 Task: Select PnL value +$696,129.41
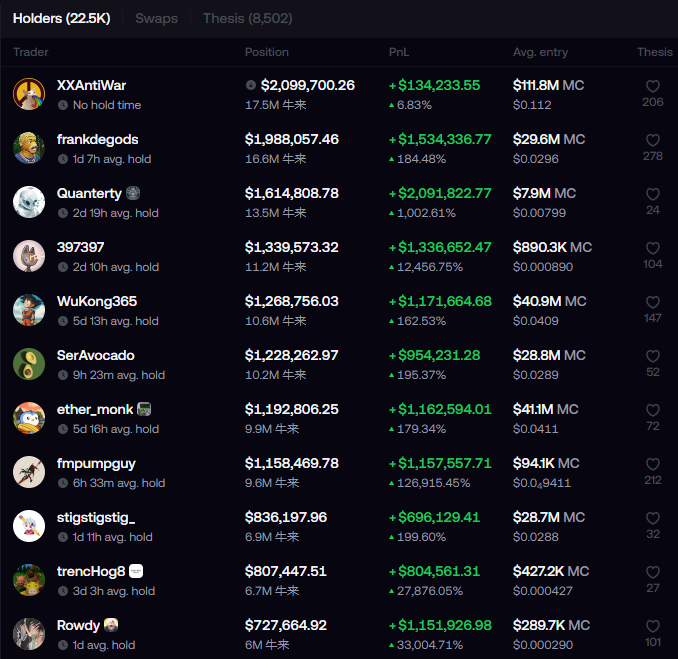[434, 518]
